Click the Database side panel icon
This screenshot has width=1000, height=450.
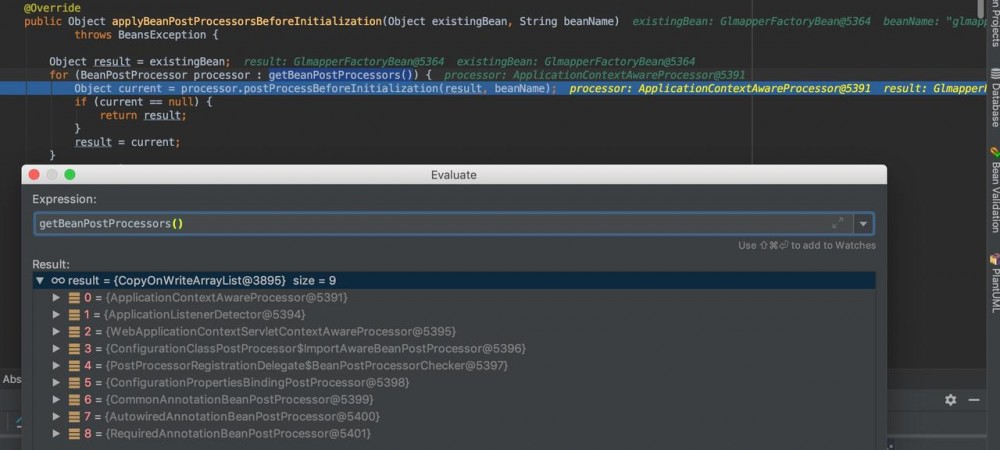tap(995, 73)
